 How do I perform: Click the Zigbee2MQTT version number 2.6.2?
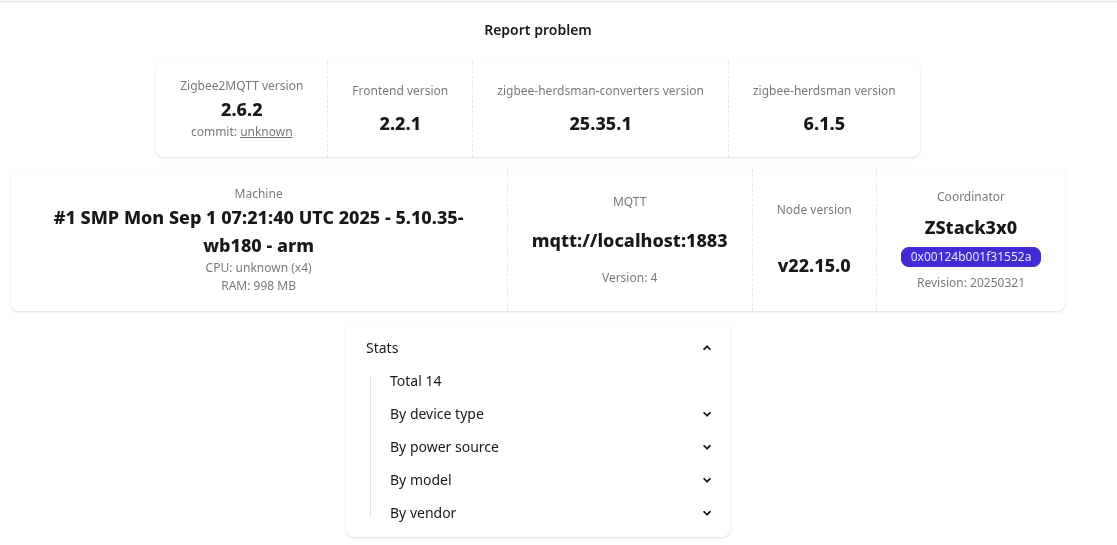coord(242,109)
